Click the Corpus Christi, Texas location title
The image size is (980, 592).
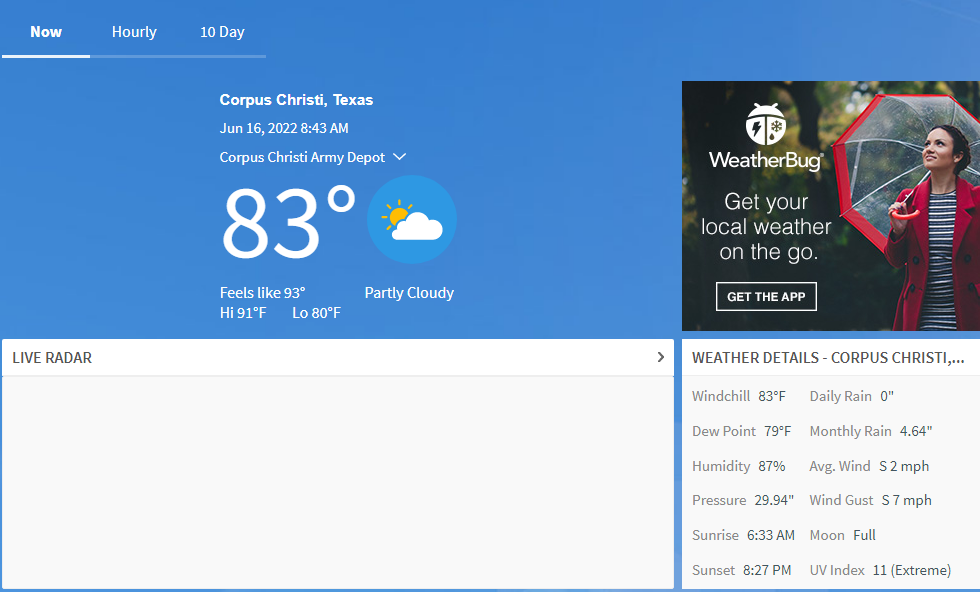296,100
